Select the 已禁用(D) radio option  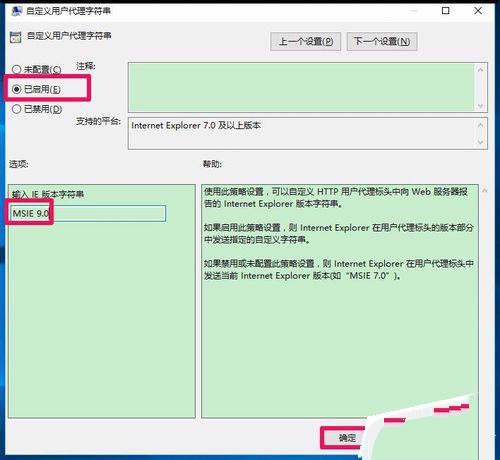click(x=16, y=109)
